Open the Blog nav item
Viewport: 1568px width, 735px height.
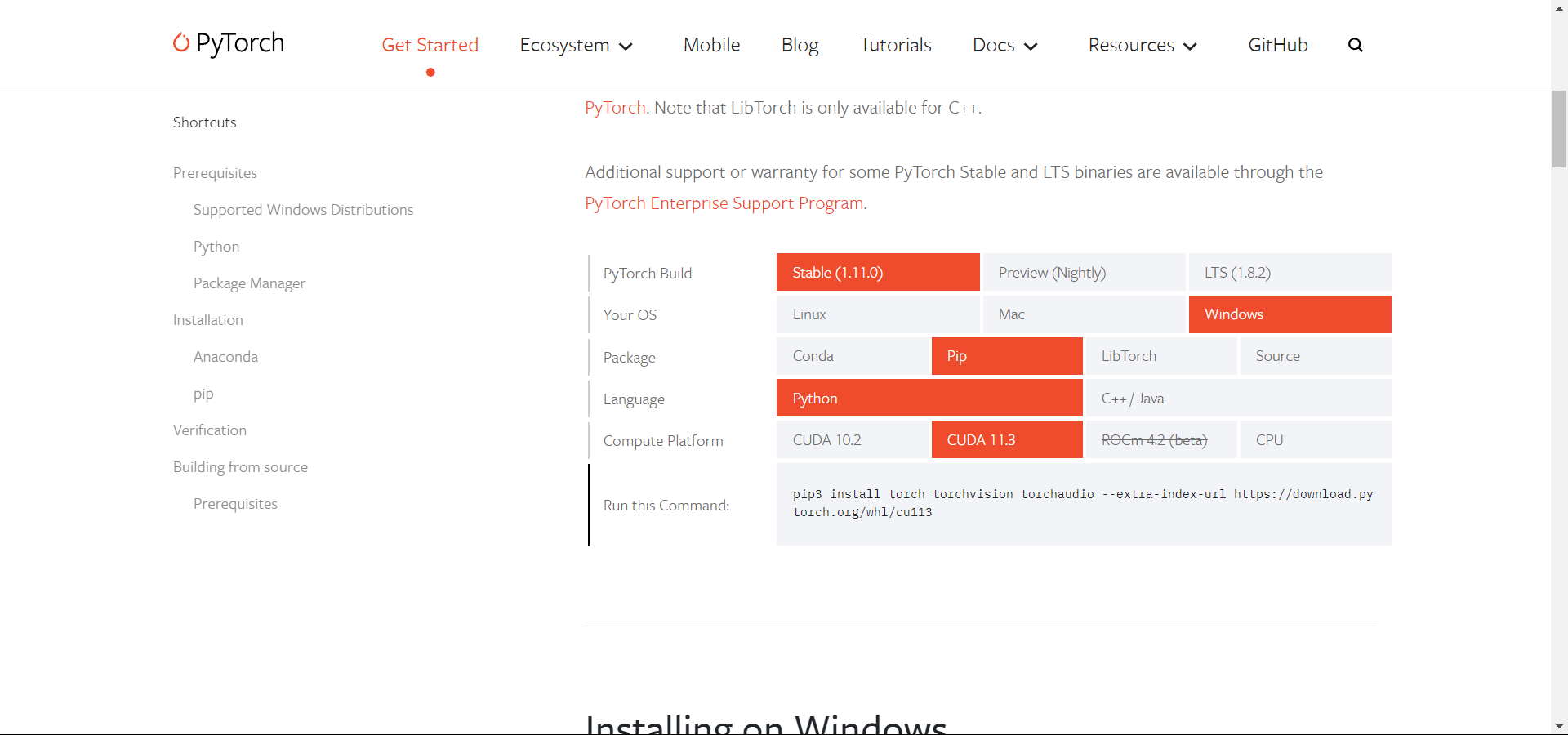point(800,45)
